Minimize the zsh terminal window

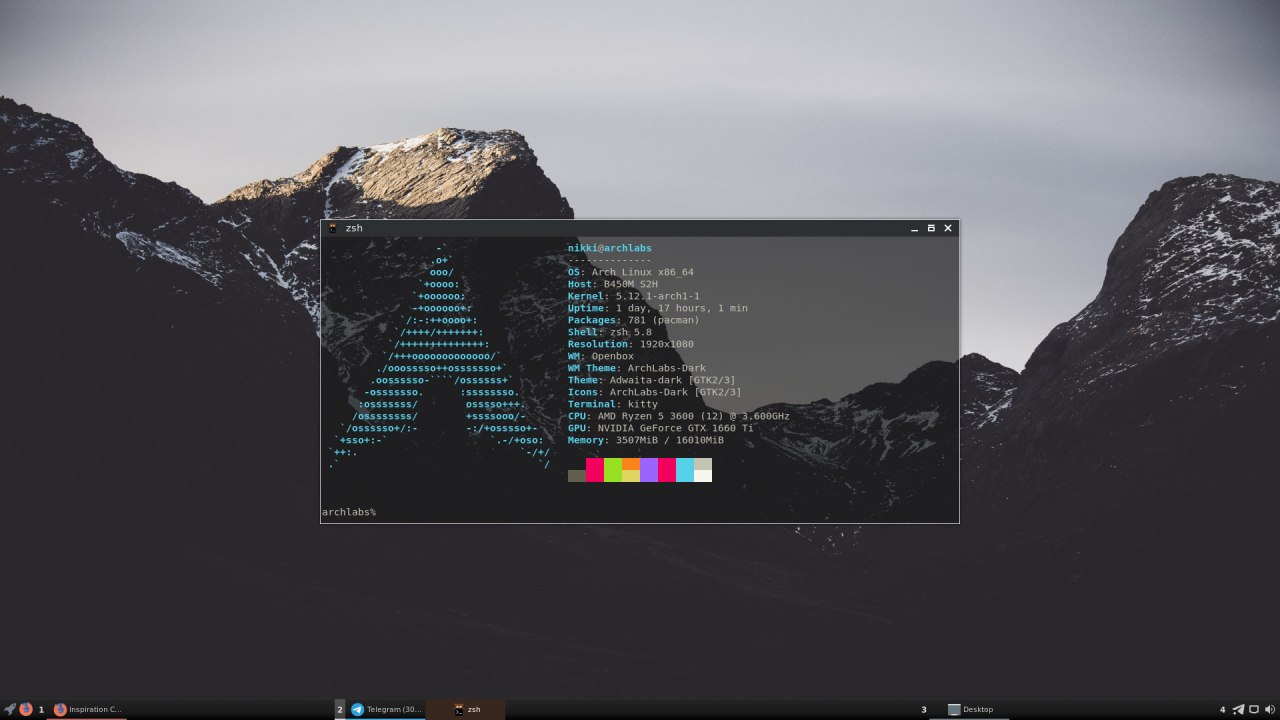(x=914, y=228)
